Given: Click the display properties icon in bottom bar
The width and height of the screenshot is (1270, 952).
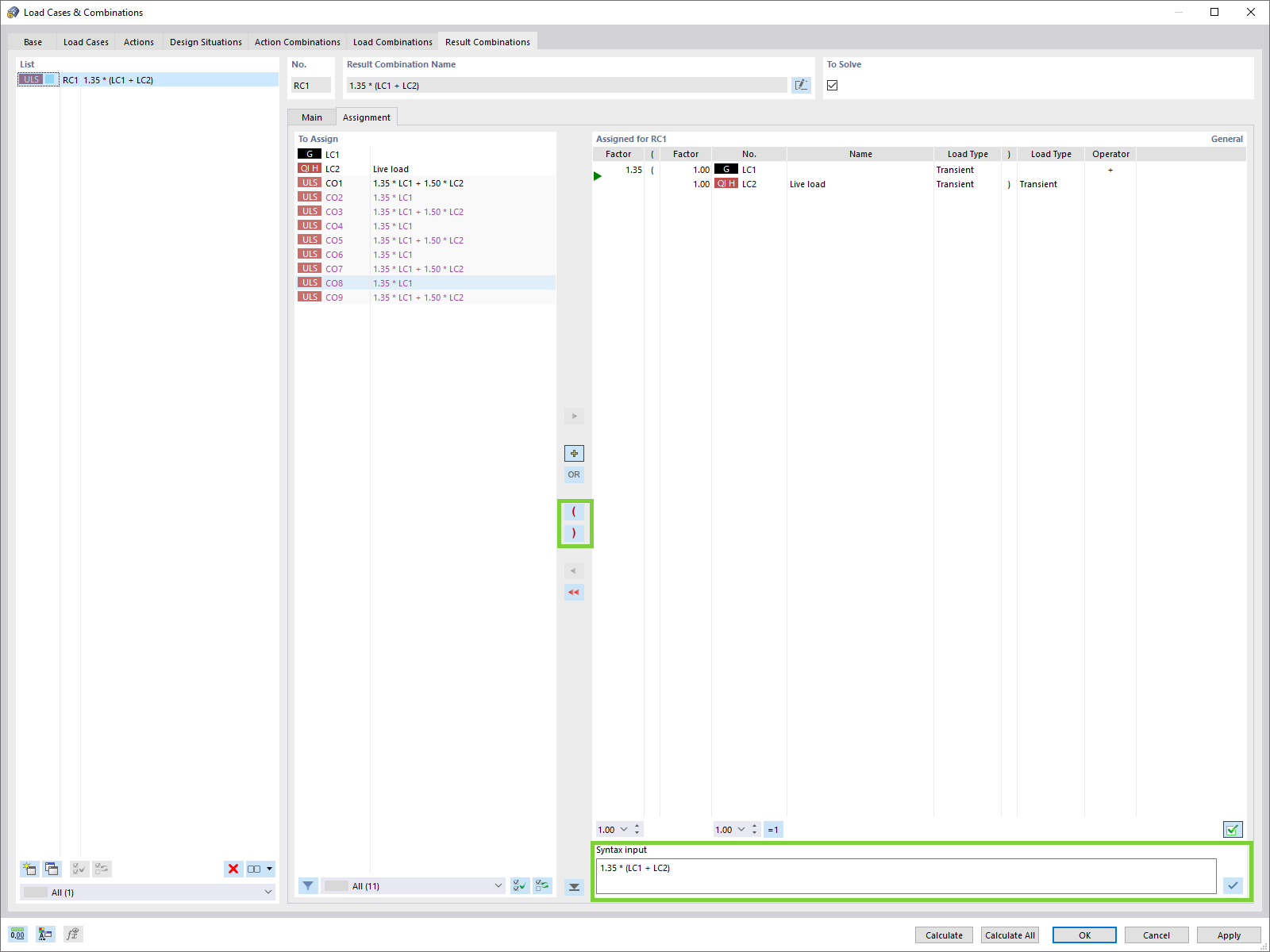Looking at the screenshot, I should (x=45, y=934).
